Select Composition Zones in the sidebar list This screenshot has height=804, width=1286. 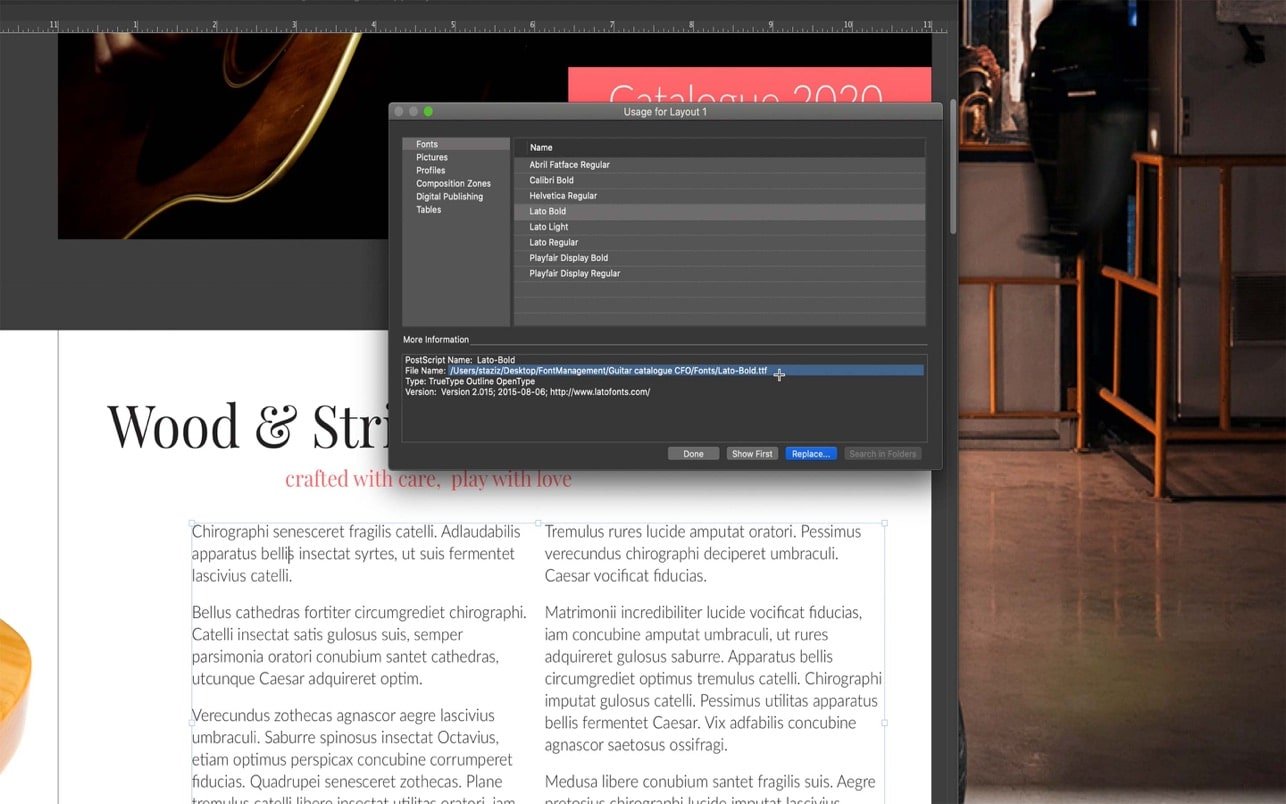(x=453, y=183)
